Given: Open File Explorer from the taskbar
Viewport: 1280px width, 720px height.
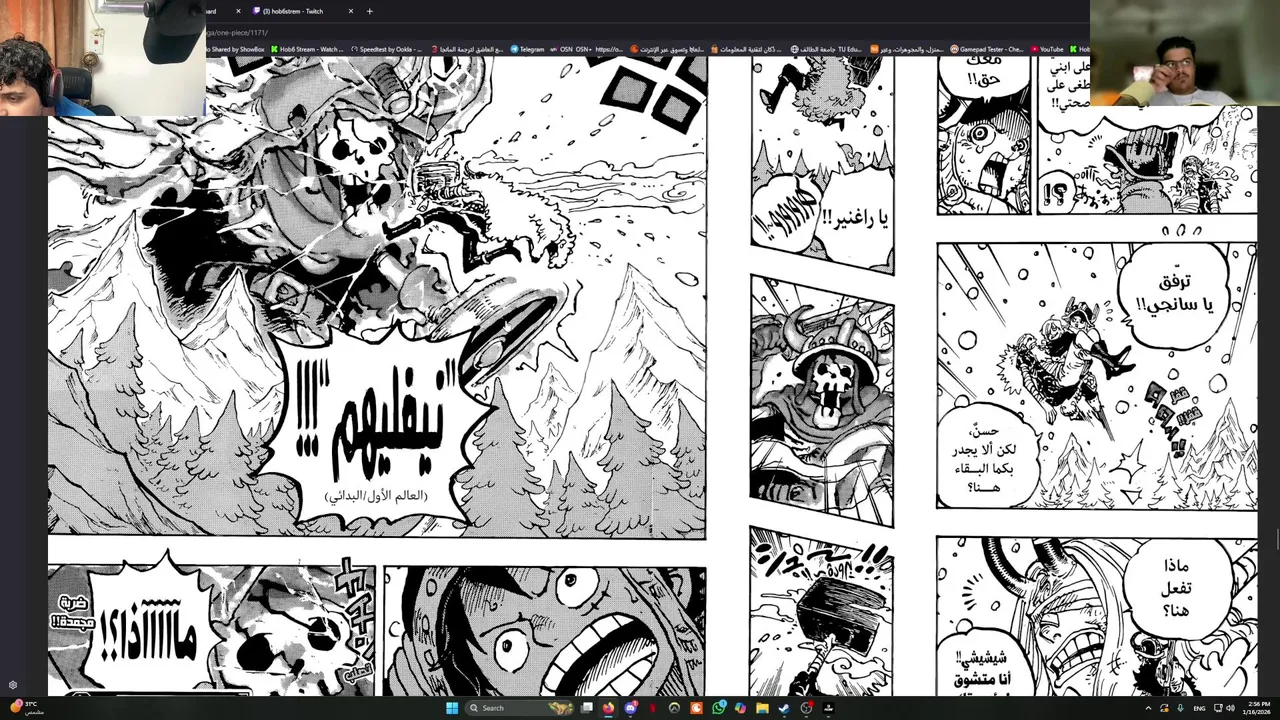Looking at the screenshot, I should click(762, 708).
